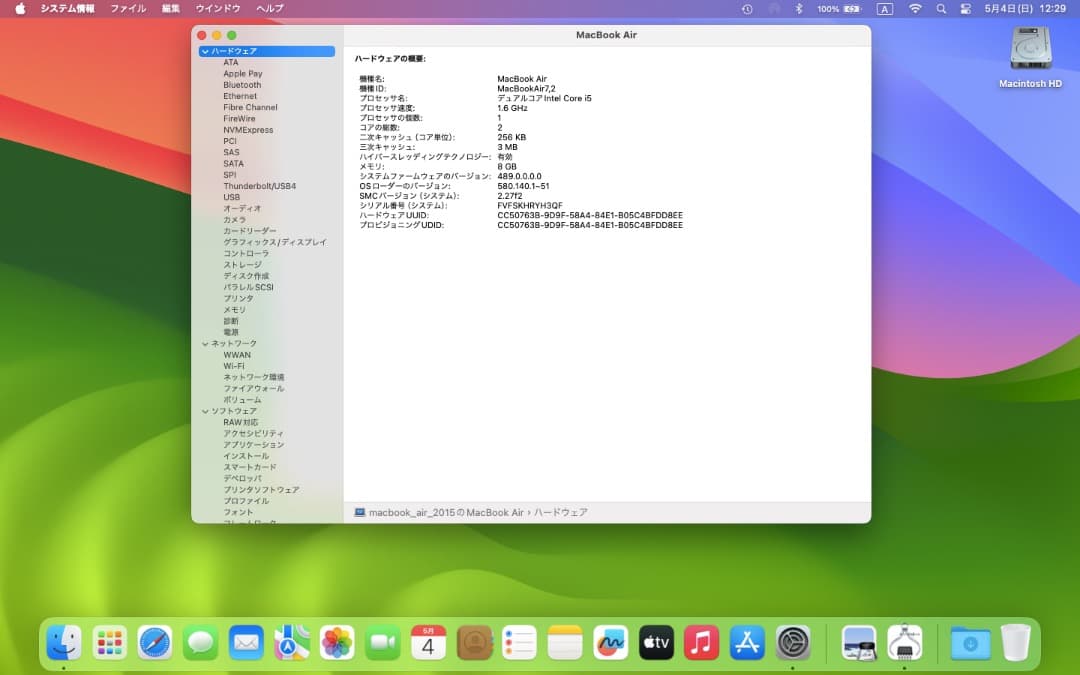Collapse the ソフトウェア section in the sidebar
The image size is (1080, 675).
pyautogui.click(x=205, y=410)
